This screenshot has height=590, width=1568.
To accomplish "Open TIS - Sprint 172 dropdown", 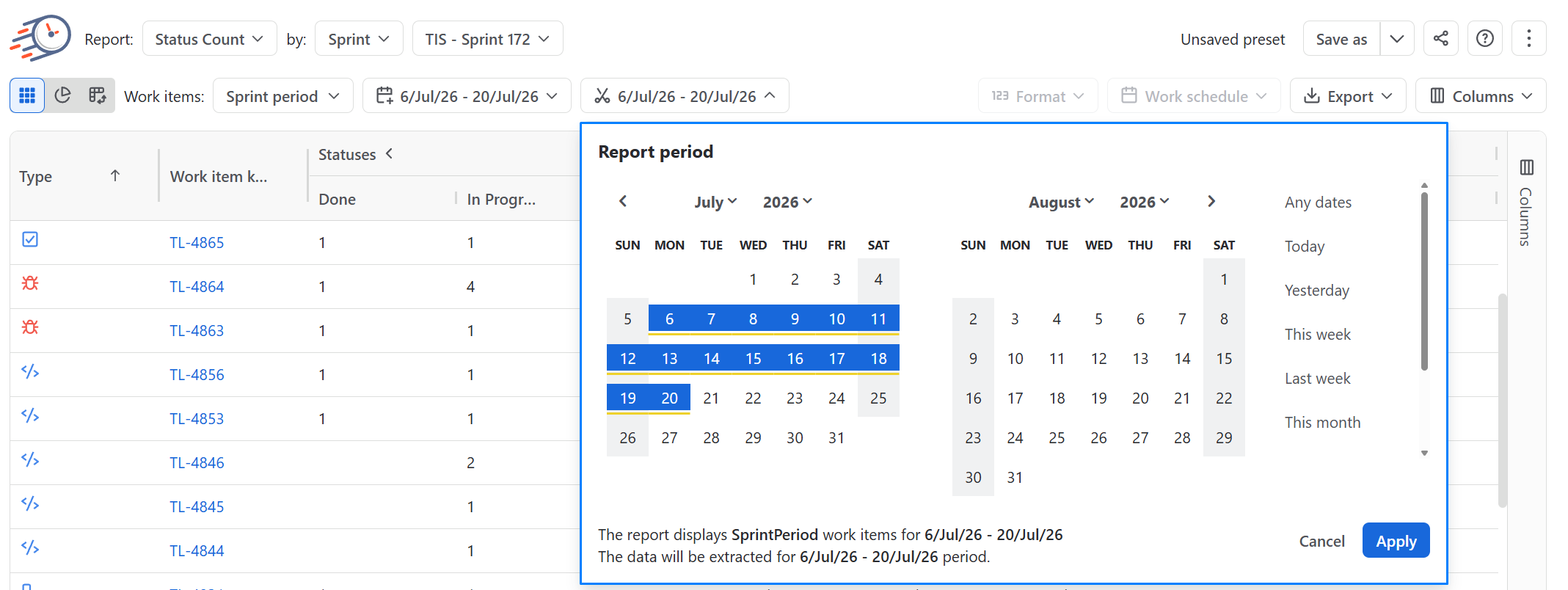I will 488,38.
